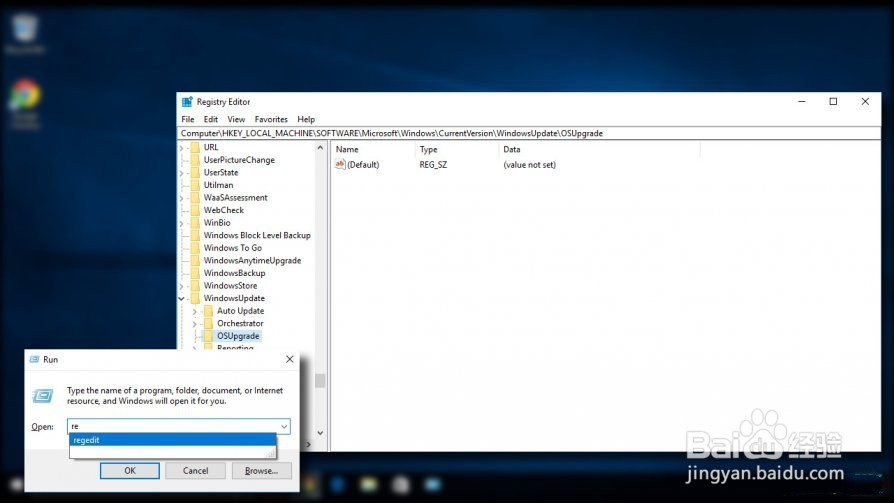This screenshot has height=504, width=894.
Task: Select the (Default) value name
Action: pos(363,165)
